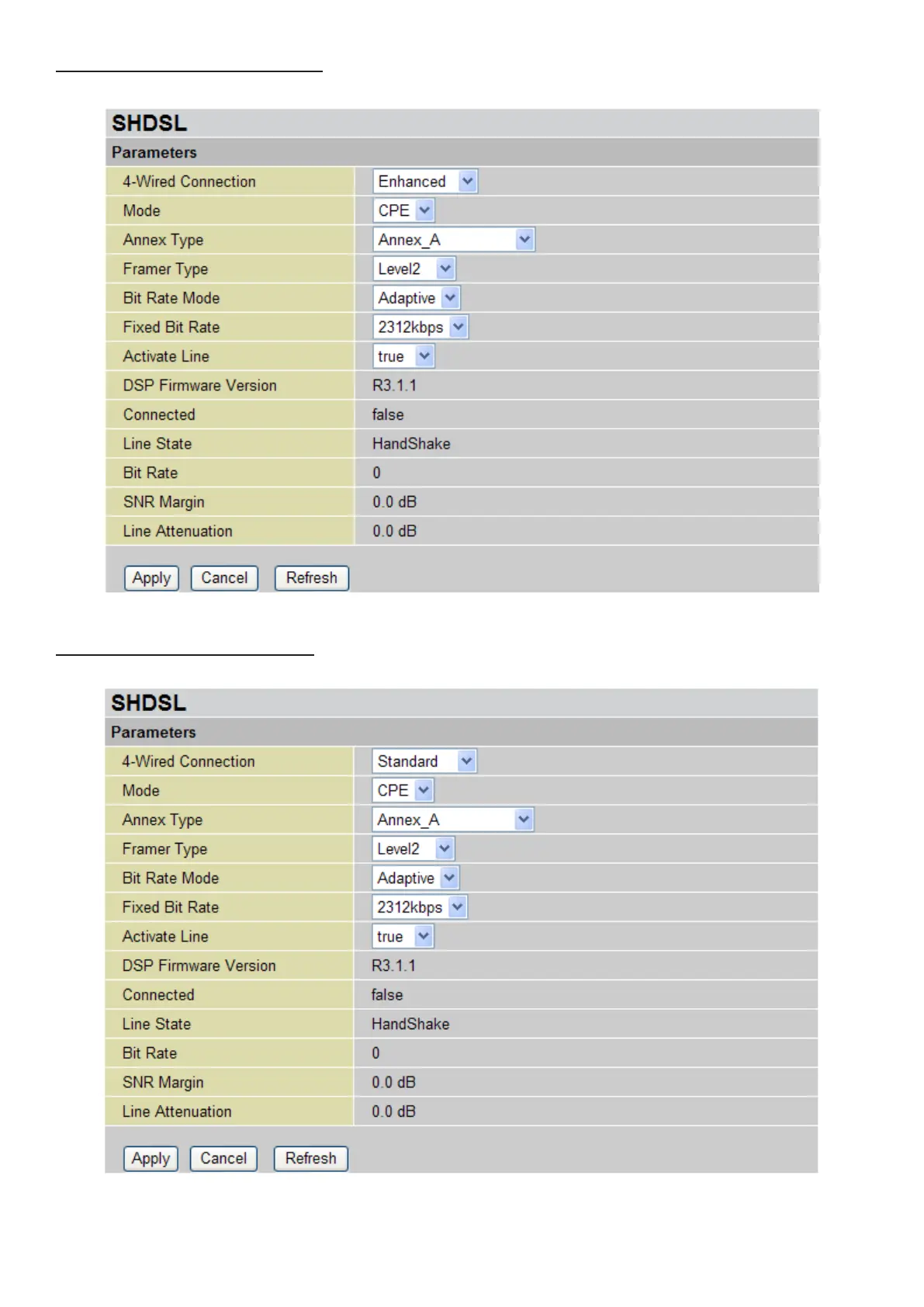Hit Refresh in the Standard SHDSL panel
This screenshot has height=1307, width=924.
click(x=310, y=1159)
